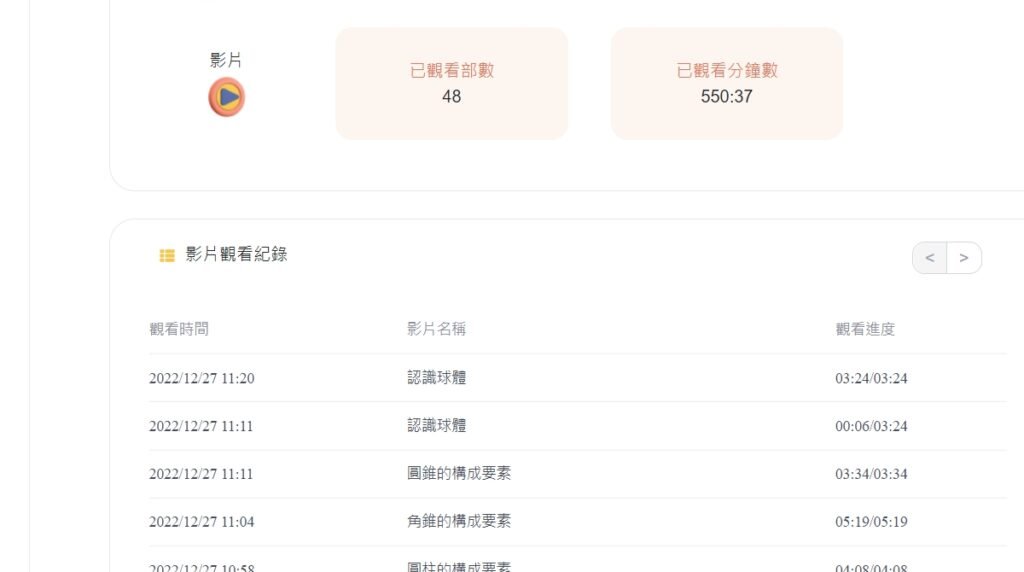Click the 觀看進度 column header
This screenshot has height=572, width=1024.
(x=865, y=329)
